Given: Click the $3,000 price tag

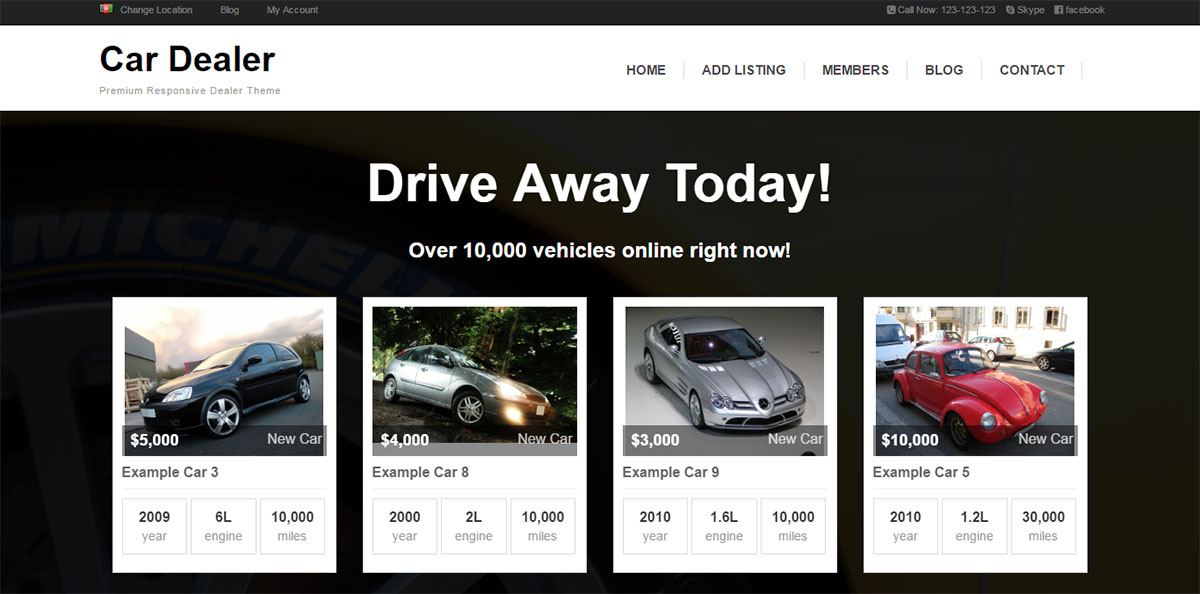Looking at the screenshot, I should pyautogui.click(x=655, y=440).
